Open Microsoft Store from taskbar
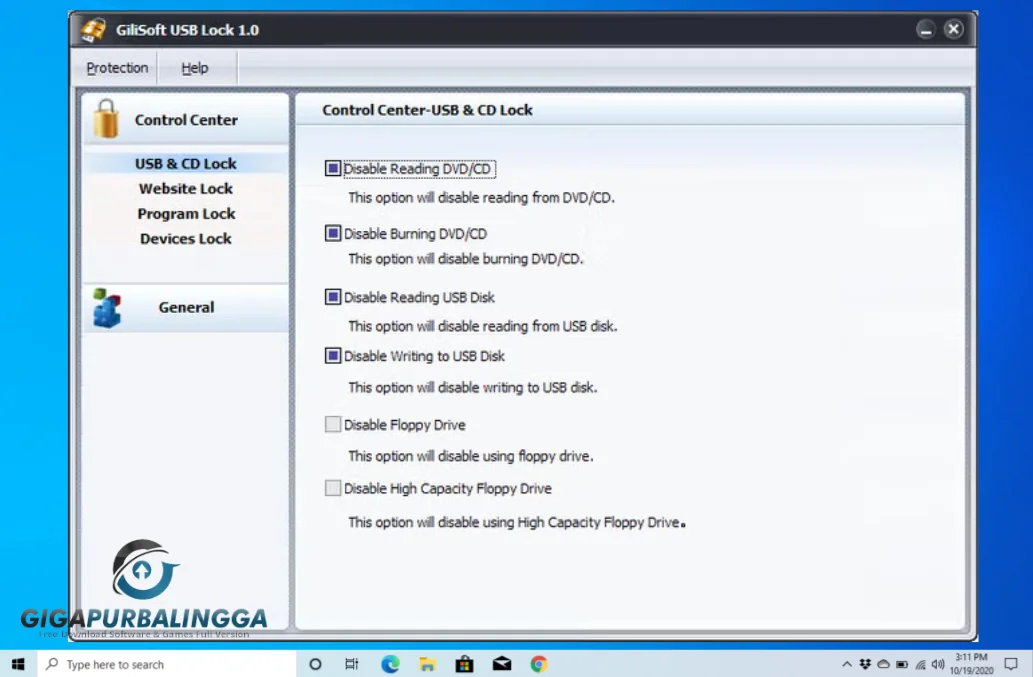Image resolution: width=1033 pixels, height=677 pixels. pyautogui.click(x=464, y=664)
